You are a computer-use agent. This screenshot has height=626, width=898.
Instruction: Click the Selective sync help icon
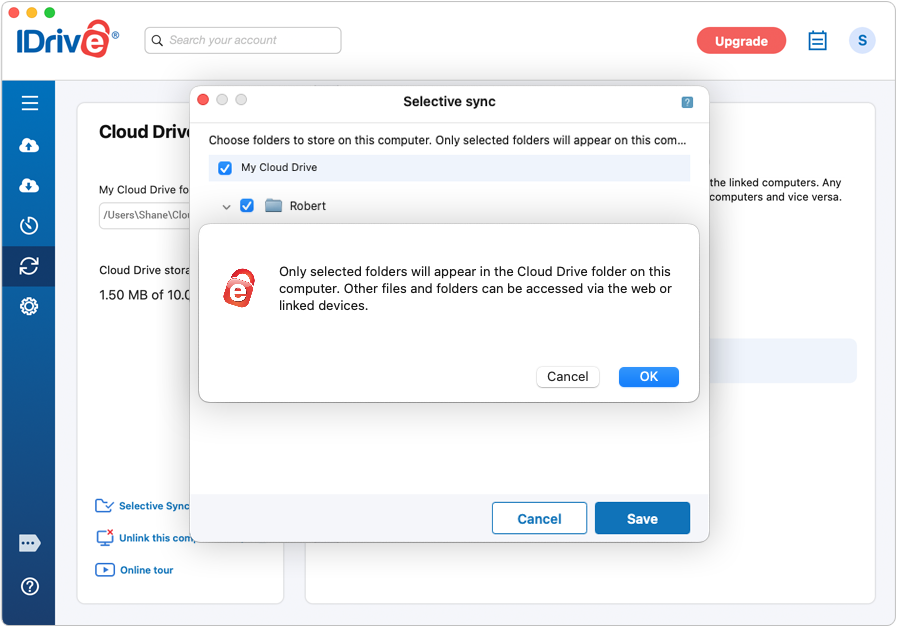pyautogui.click(x=687, y=103)
